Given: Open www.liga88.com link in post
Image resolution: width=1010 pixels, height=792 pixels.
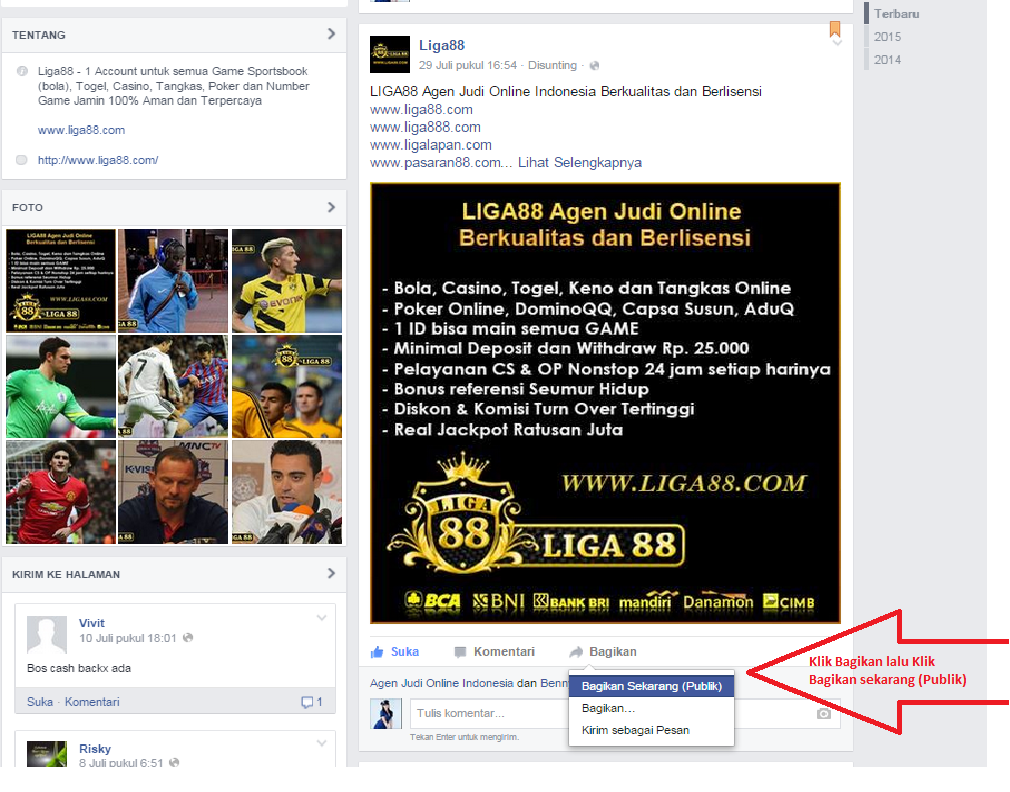Looking at the screenshot, I should point(421,109).
